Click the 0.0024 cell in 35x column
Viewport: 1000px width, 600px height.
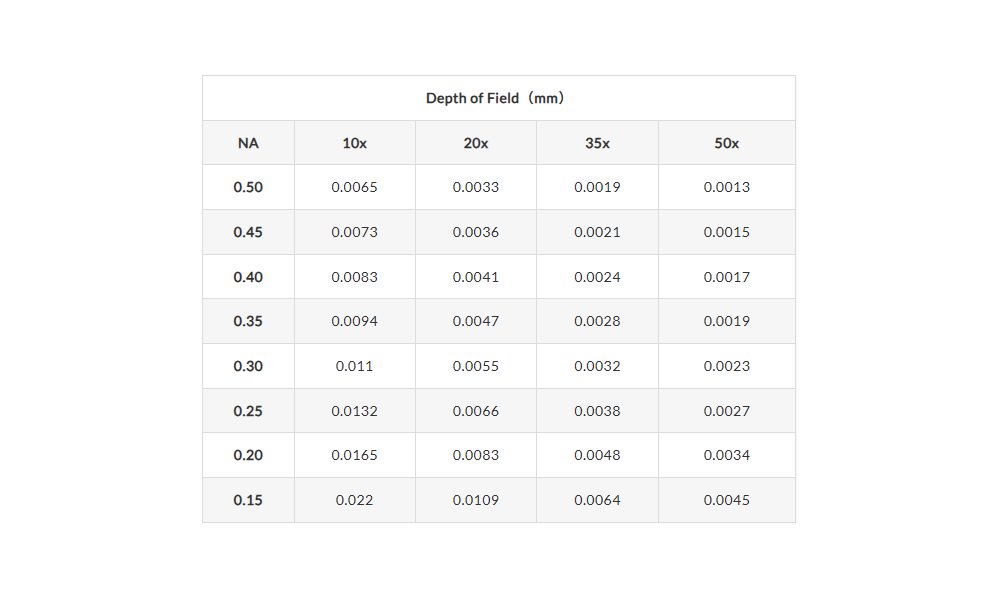pyautogui.click(x=597, y=277)
